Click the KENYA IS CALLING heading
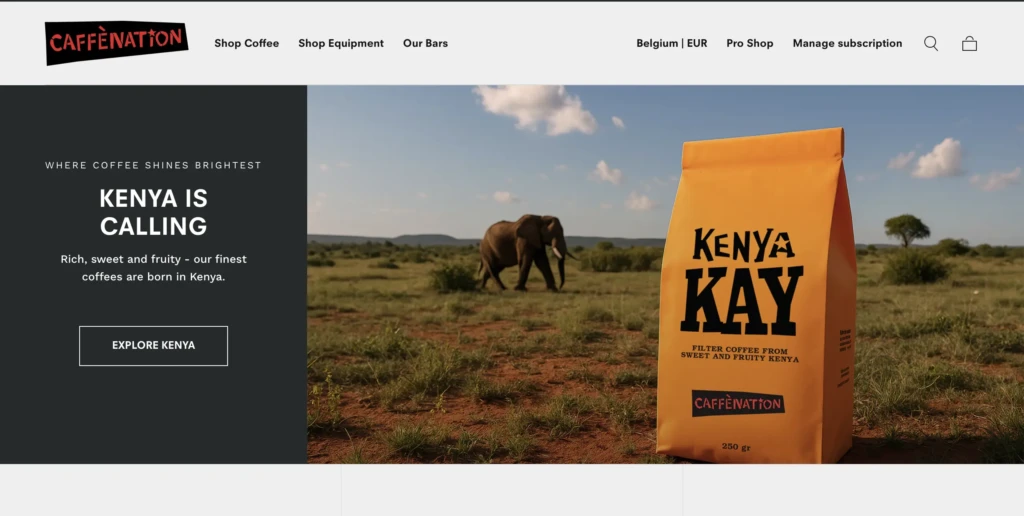The width and height of the screenshot is (1024, 516). click(153, 212)
